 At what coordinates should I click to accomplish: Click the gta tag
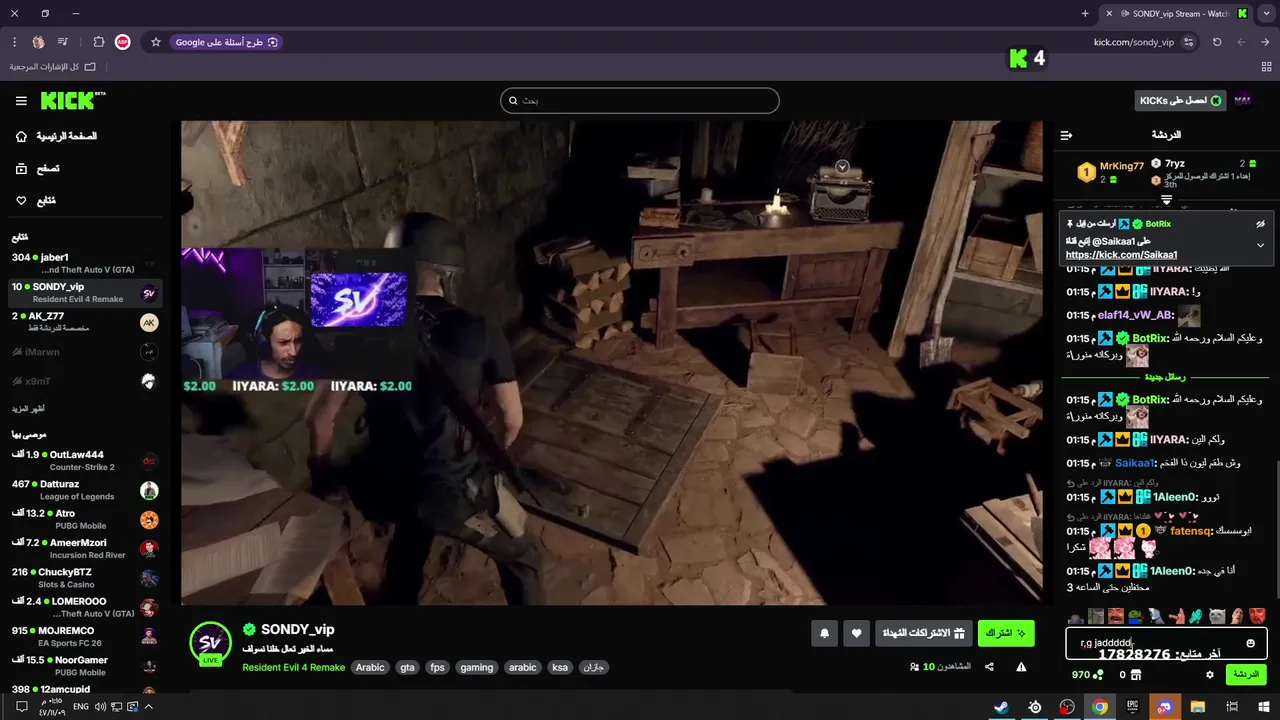click(x=407, y=667)
